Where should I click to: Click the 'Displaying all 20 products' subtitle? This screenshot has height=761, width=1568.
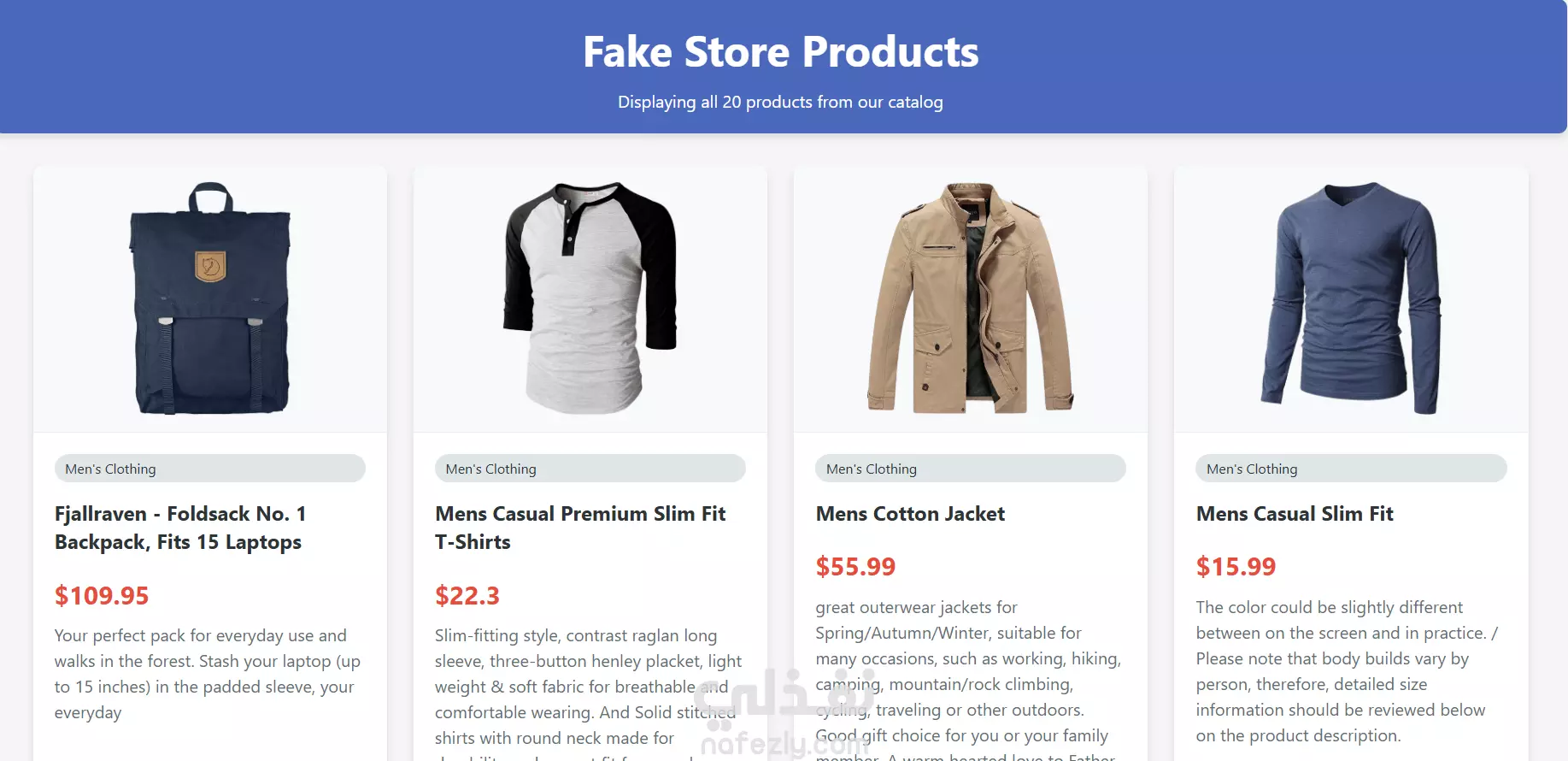pyautogui.click(x=781, y=102)
